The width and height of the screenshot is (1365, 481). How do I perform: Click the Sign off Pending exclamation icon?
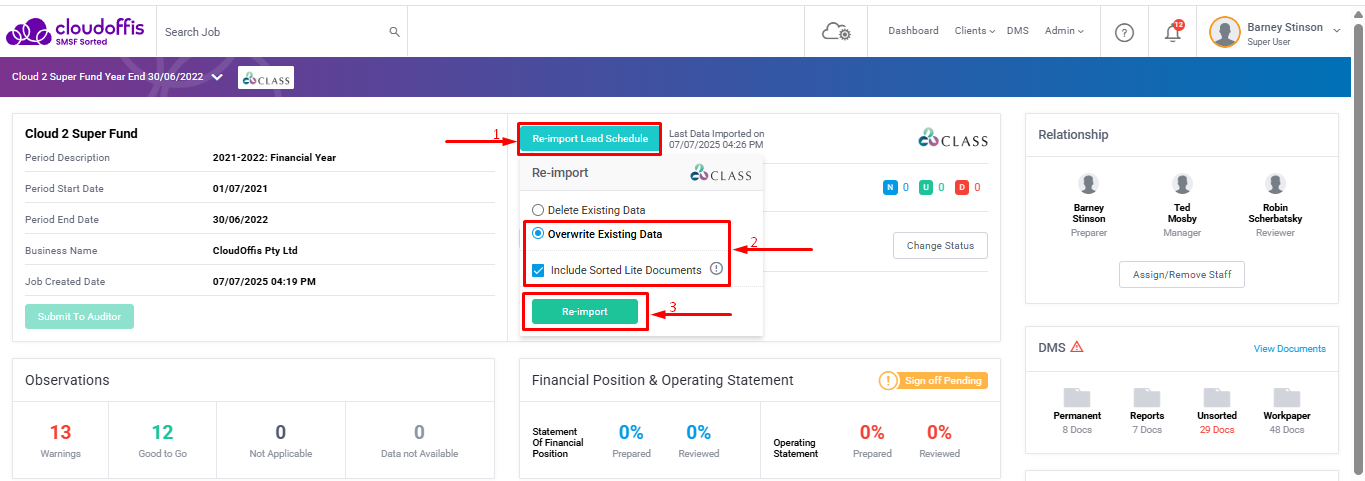[889, 381]
